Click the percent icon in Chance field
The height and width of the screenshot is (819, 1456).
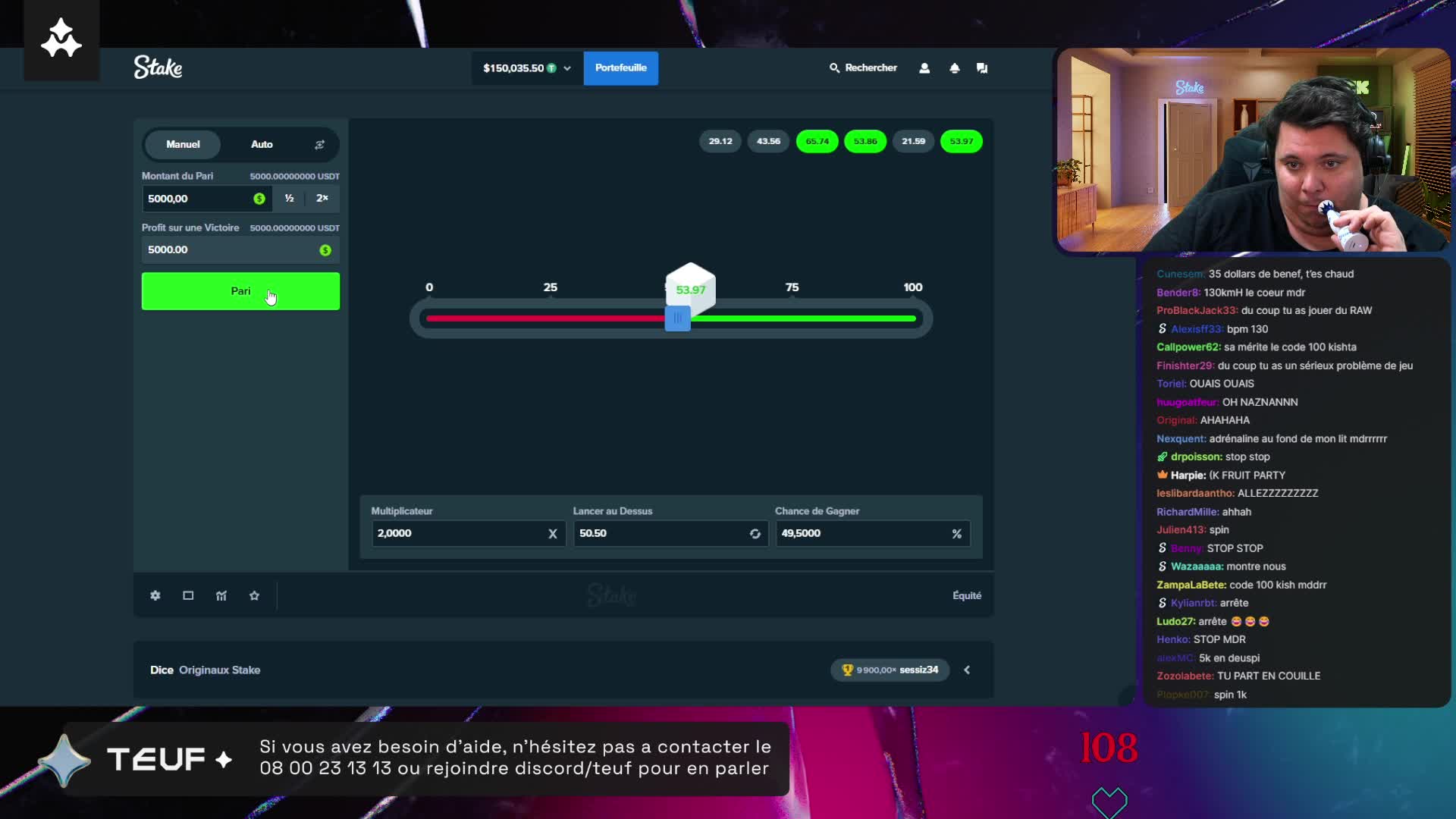click(x=957, y=534)
